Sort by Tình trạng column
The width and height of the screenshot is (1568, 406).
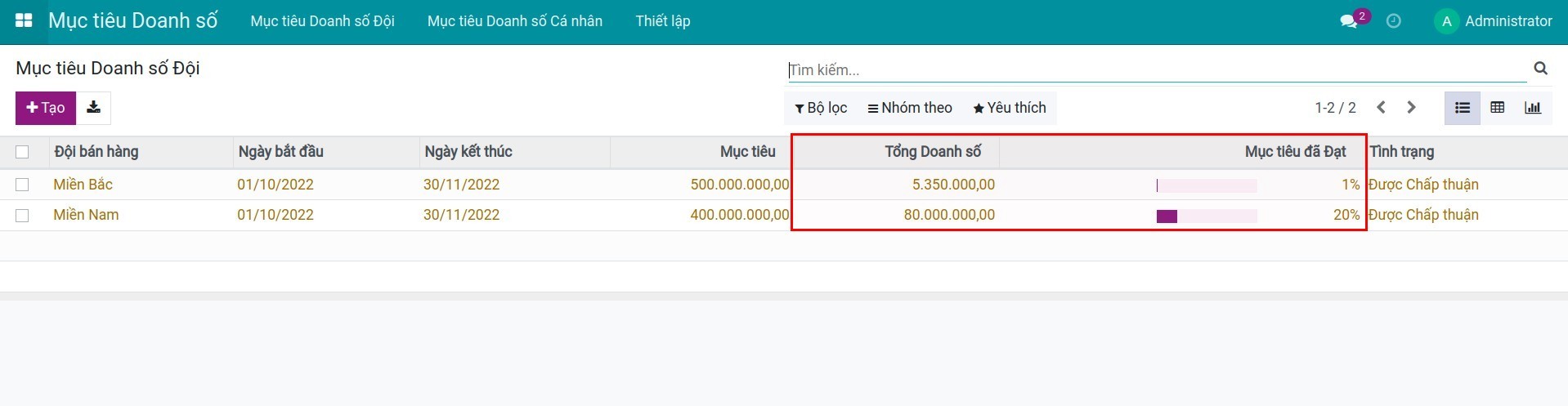pos(1402,152)
